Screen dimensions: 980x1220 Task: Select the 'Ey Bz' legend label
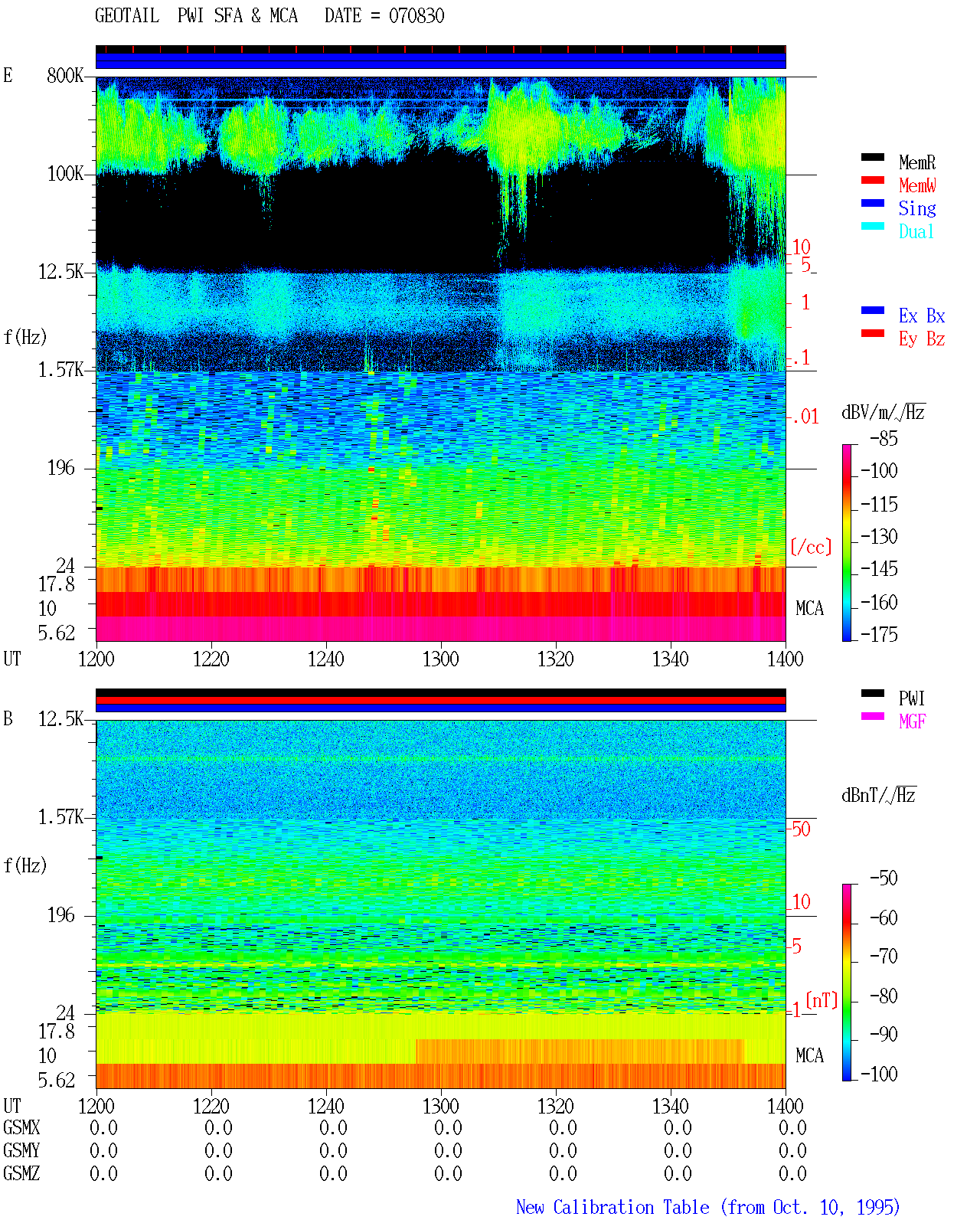point(922,339)
